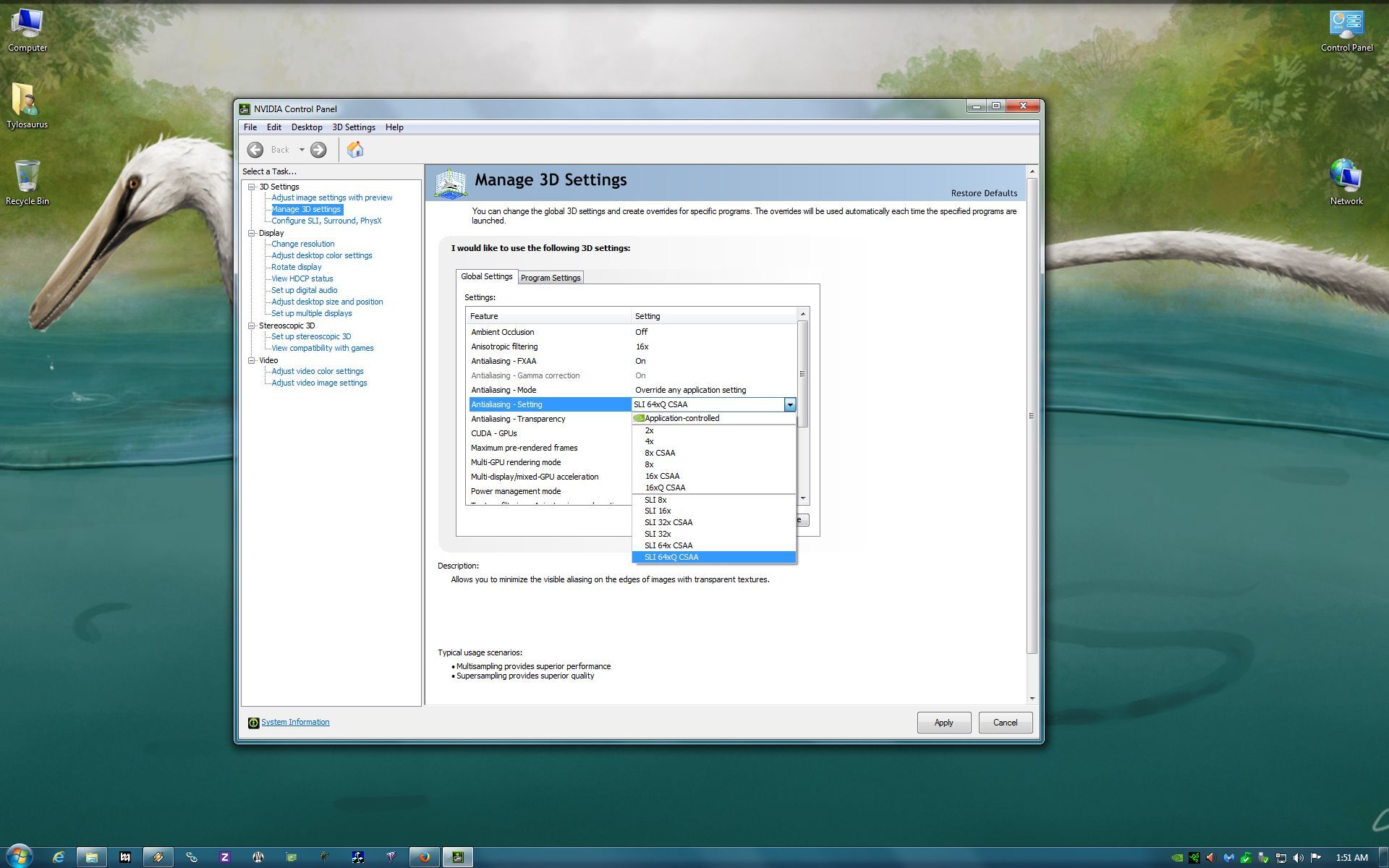This screenshot has width=1389, height=868.
Task: Open Adjust video color settings task
Action: pyautogui.click(x=317, y=371)
